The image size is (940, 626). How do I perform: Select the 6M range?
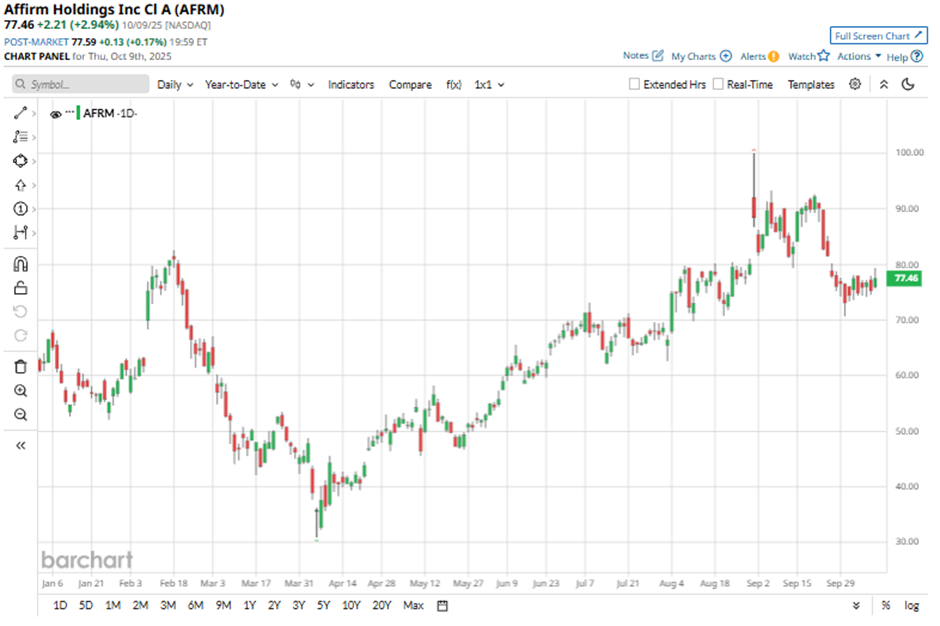coord(195,605)
